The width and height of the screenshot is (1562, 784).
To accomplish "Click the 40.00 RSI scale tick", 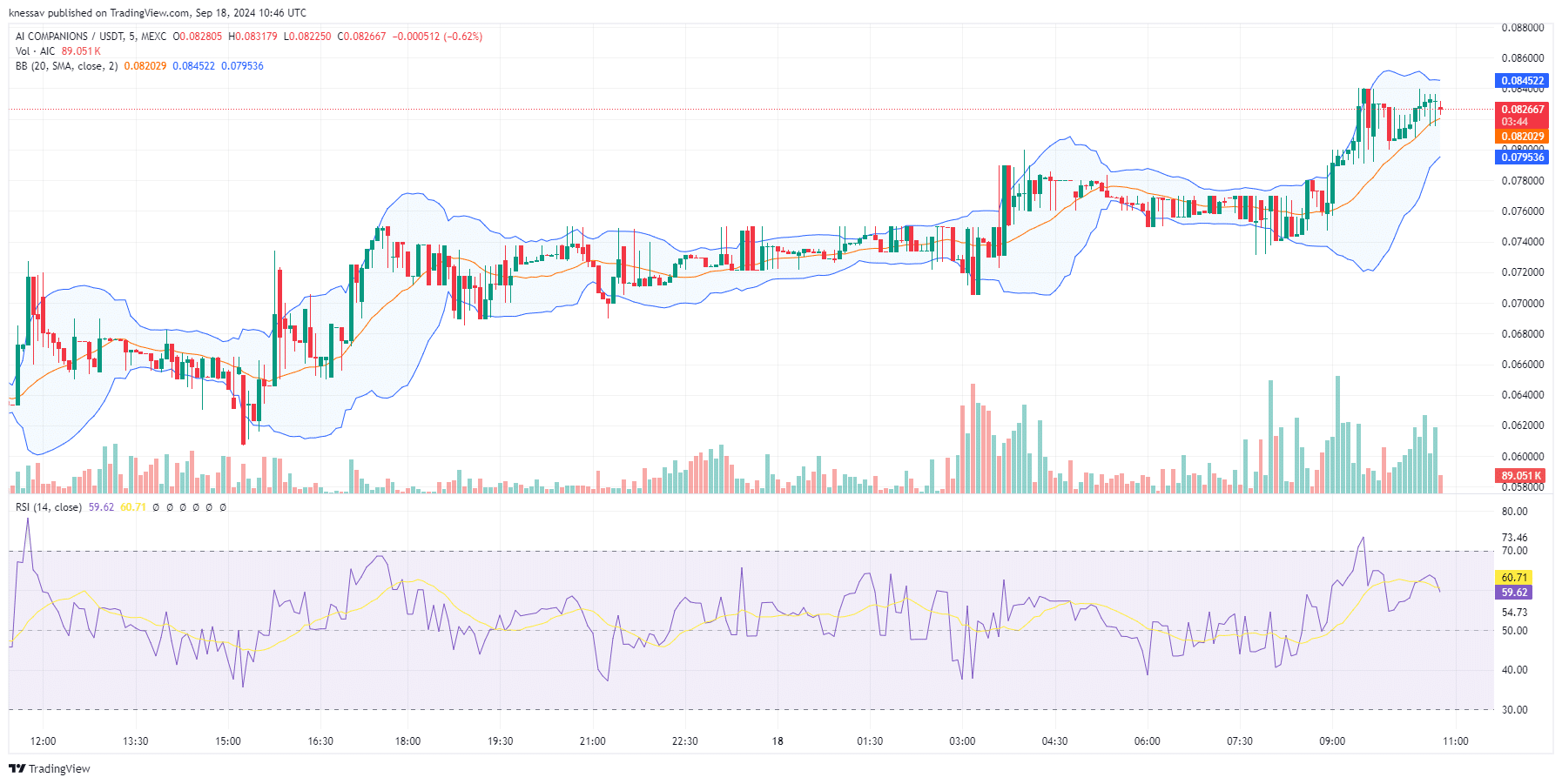I will pos(1514,670).
